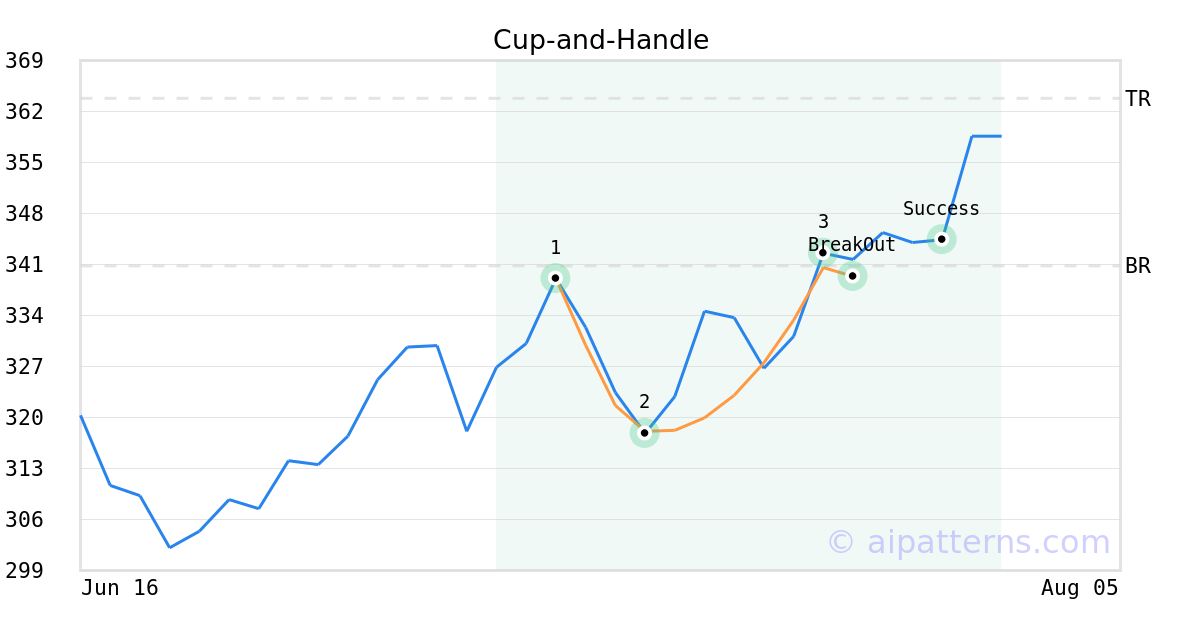
Task: Click the 369 price axis label
Action: [24, 61]
